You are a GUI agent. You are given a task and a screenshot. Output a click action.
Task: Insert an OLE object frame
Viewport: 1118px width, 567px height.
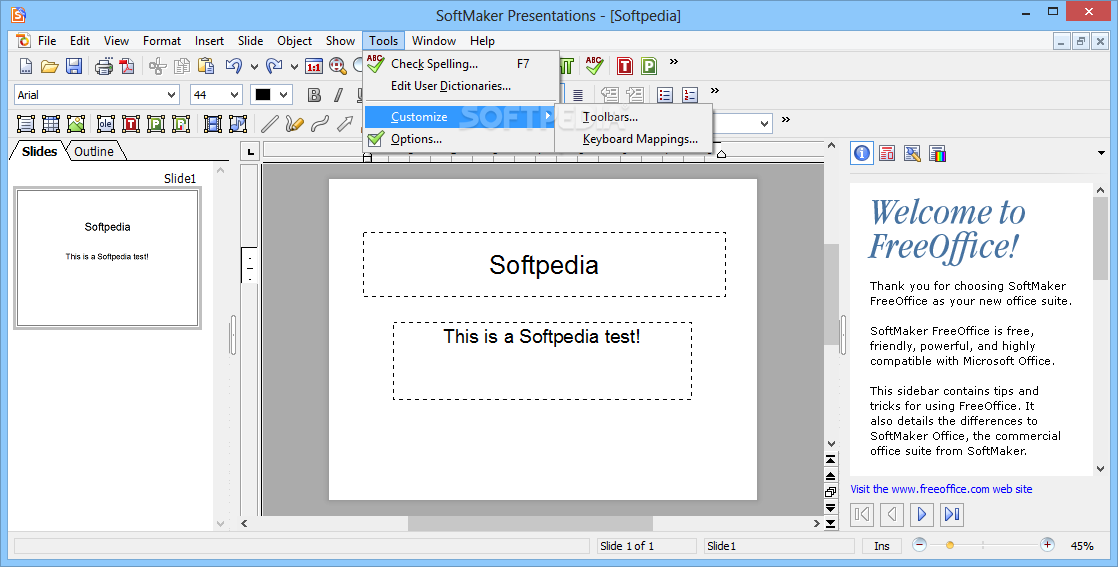(x=106, y=124)
